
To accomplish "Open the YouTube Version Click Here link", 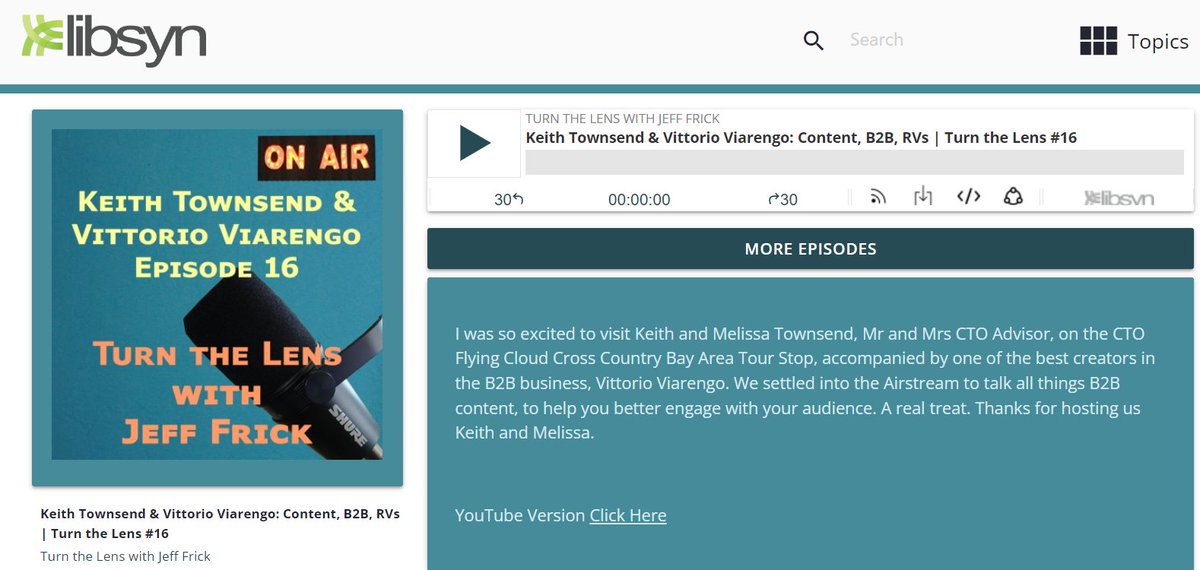I will point(628,515).
